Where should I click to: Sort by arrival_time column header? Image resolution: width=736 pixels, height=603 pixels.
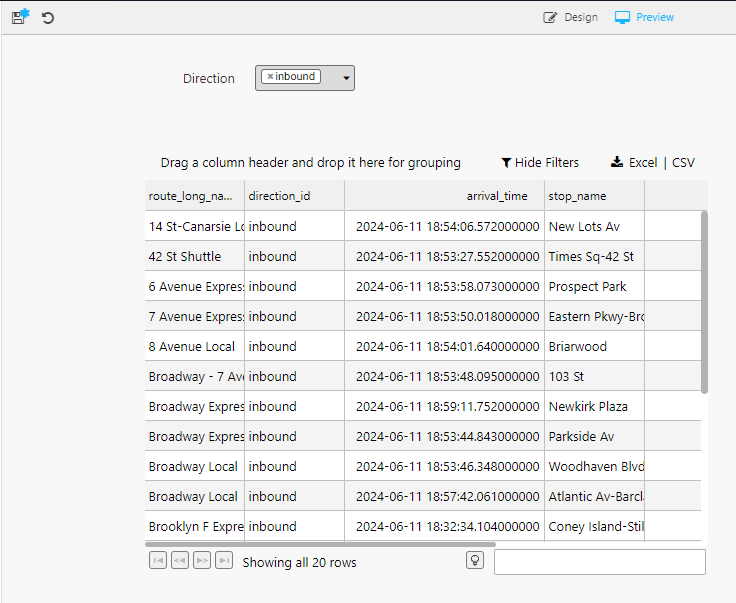(496, 196)
